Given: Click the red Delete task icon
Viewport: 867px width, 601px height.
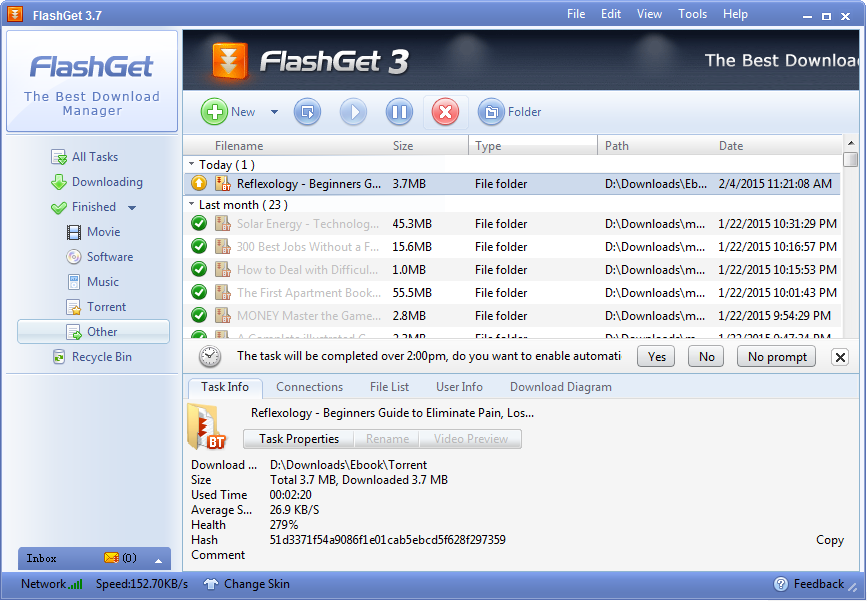Looking at the screenshot, I should click(446, 112).
